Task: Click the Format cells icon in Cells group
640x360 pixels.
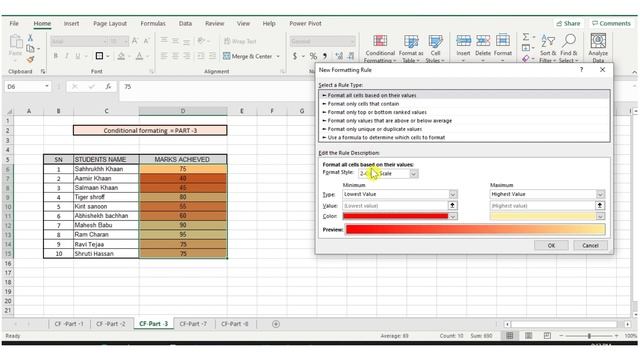Action: (x=502, y=41)
